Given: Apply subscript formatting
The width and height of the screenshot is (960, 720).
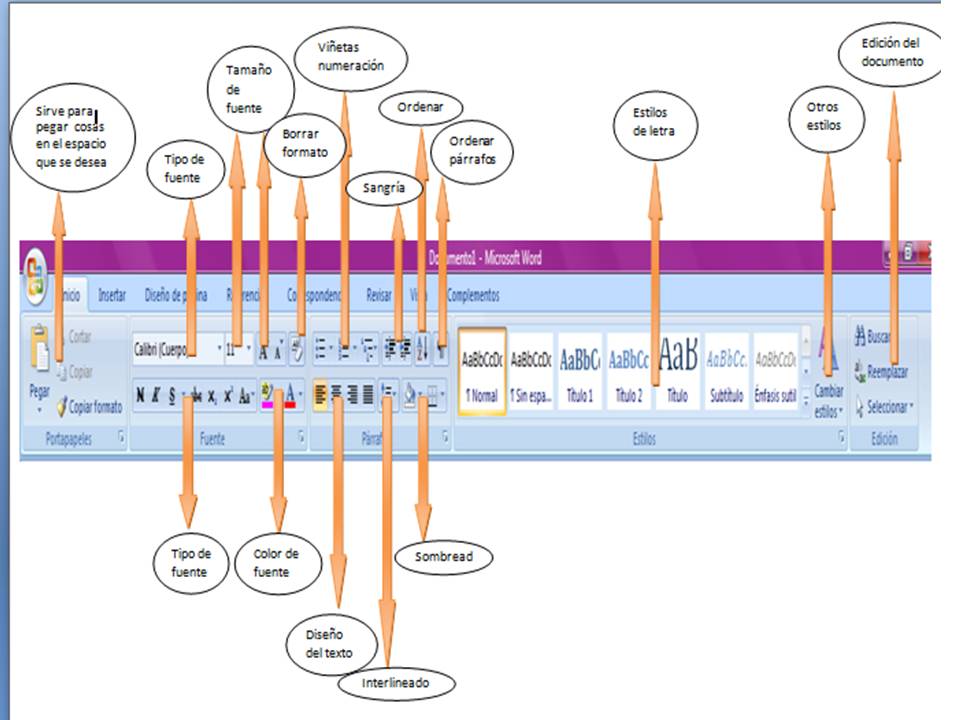Looking at the screenshot, I should click(212, 397).
